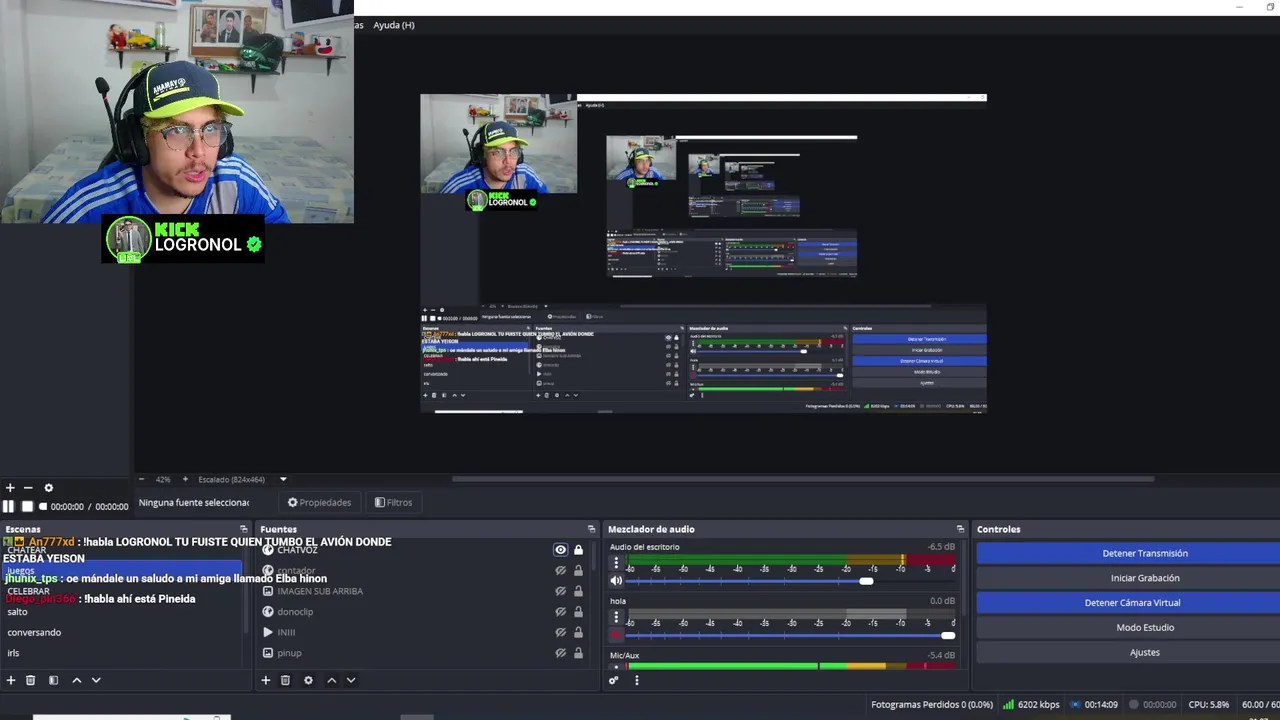Open Audio del escritorio options menu

point(616,563)
